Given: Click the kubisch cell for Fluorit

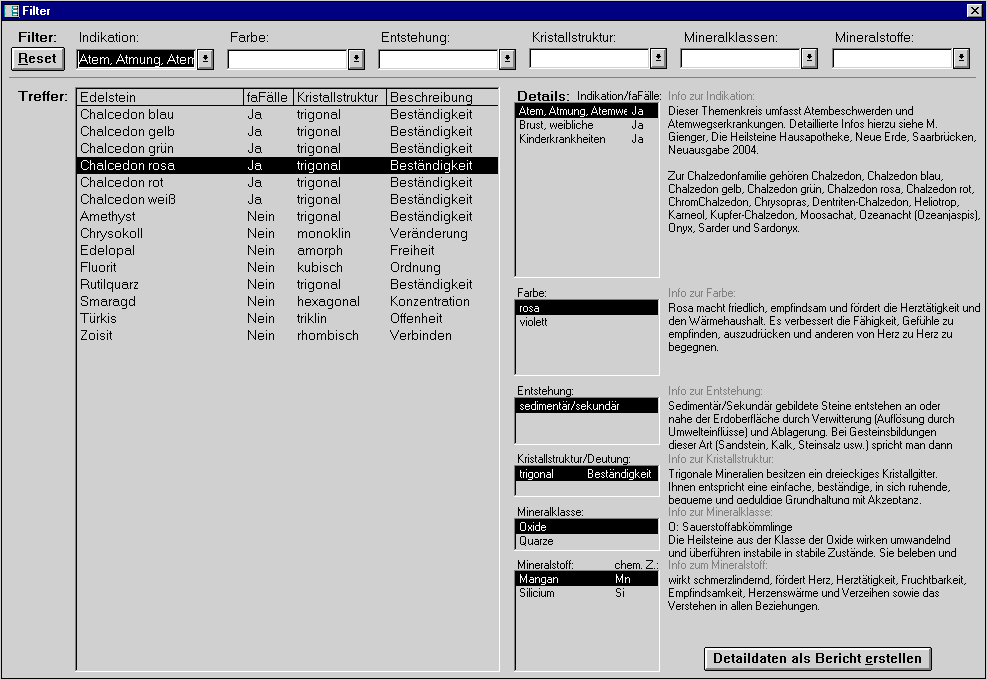Looking at the screenshot, I should click(x=320, y=268).
